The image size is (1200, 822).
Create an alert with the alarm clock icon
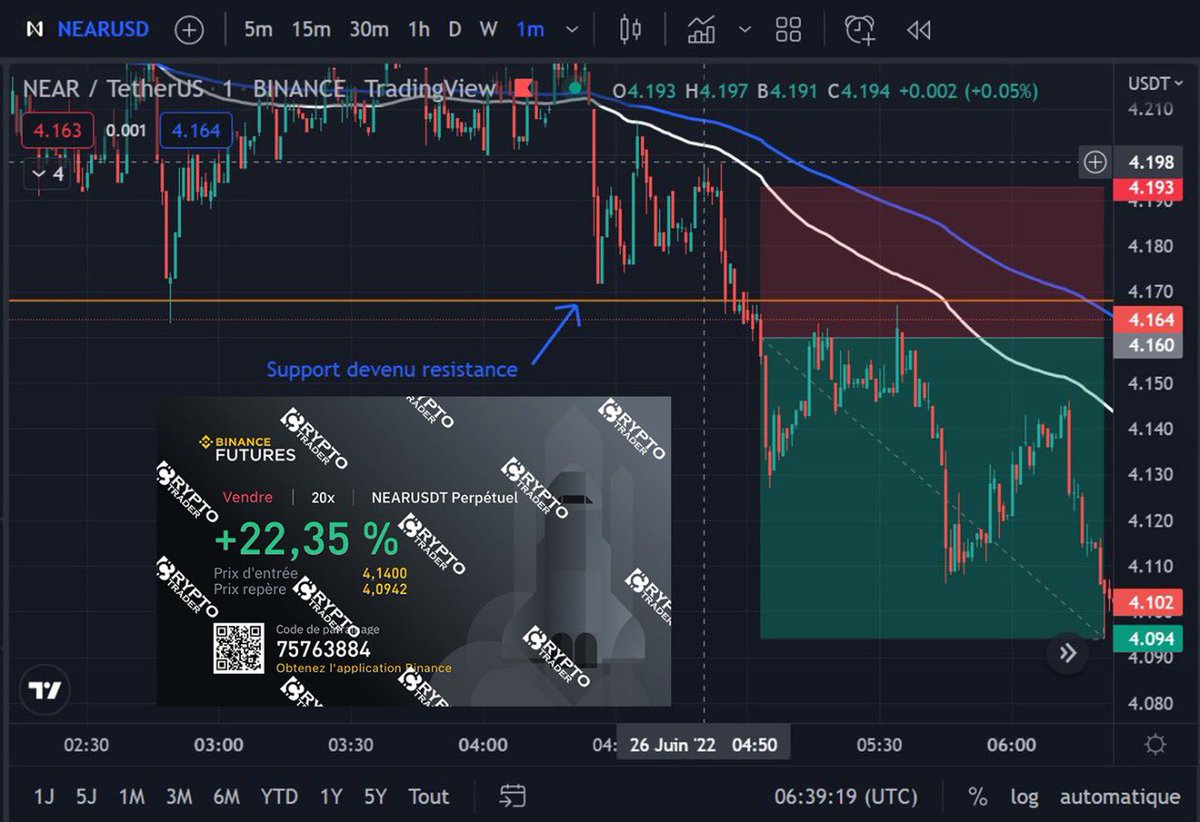pyautogui.click(x=860, y=30)
